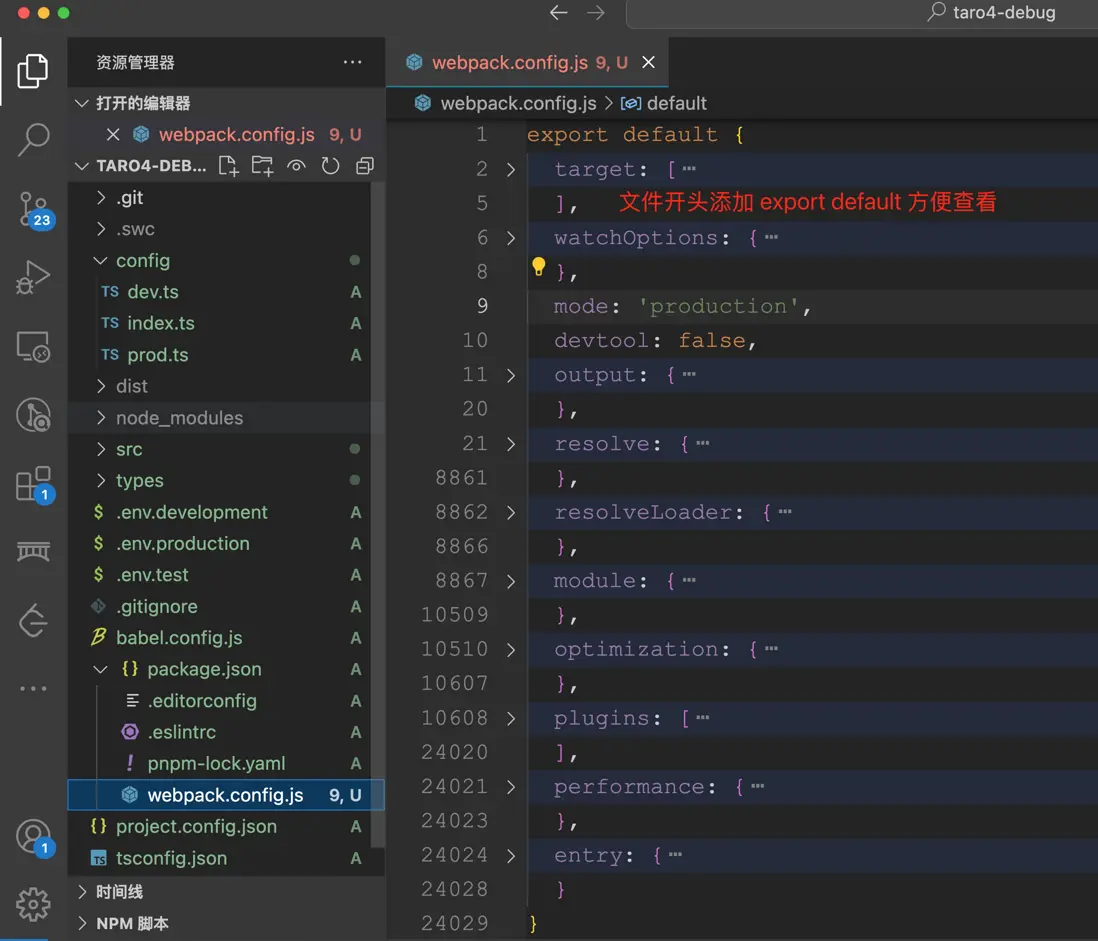The width and height of the screenshot is (1098, 941).
Task: Expand the resolve property fold on line 21
Action: click(x=512, y=443)
